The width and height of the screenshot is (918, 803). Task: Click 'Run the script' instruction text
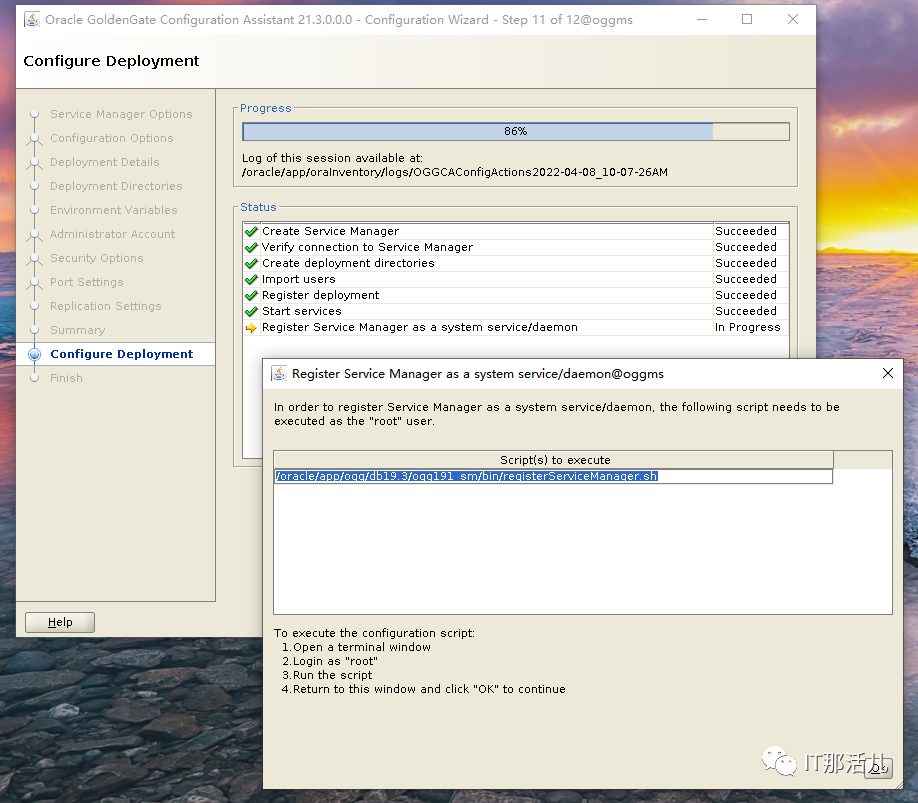(332, 675)
